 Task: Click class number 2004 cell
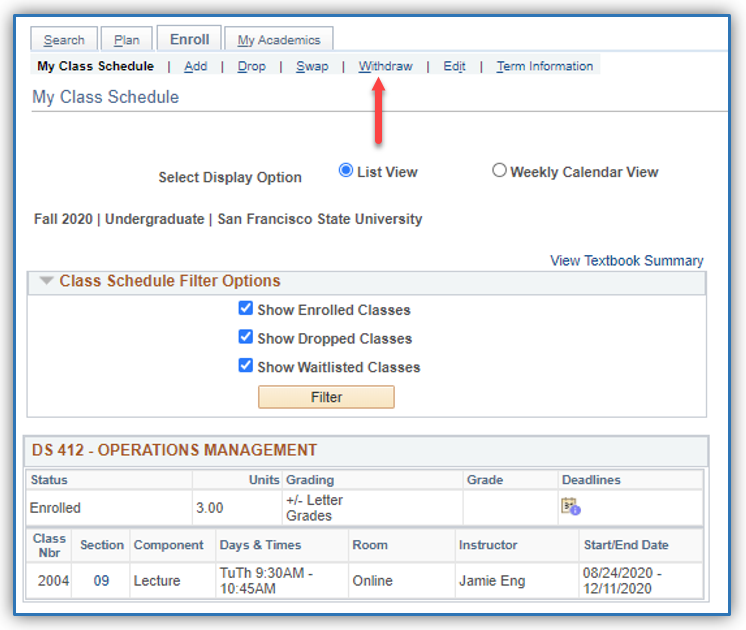(49, 581)
